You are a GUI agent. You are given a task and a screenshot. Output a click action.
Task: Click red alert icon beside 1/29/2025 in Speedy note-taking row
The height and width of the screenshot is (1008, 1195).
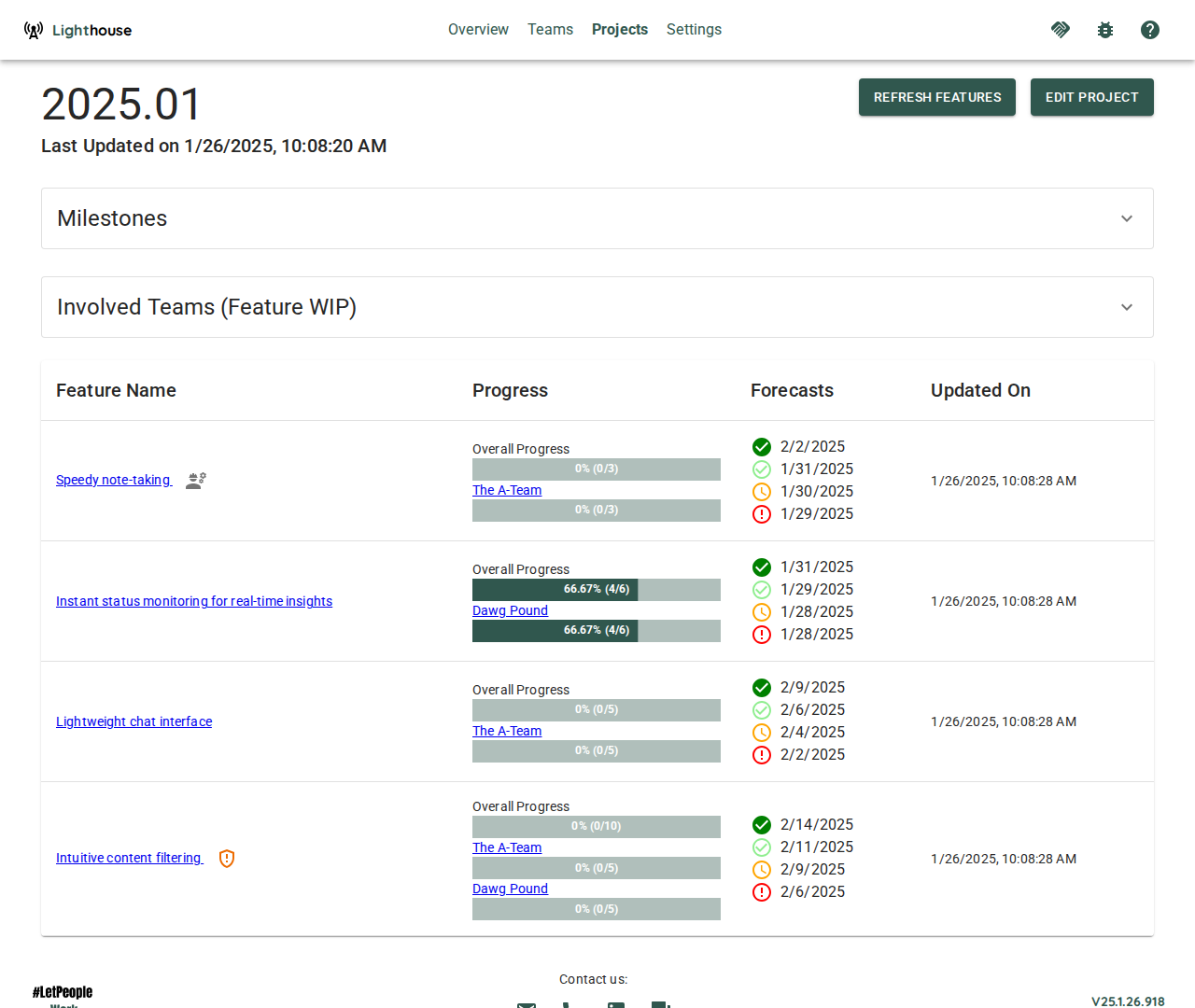(x=762, y=514)
